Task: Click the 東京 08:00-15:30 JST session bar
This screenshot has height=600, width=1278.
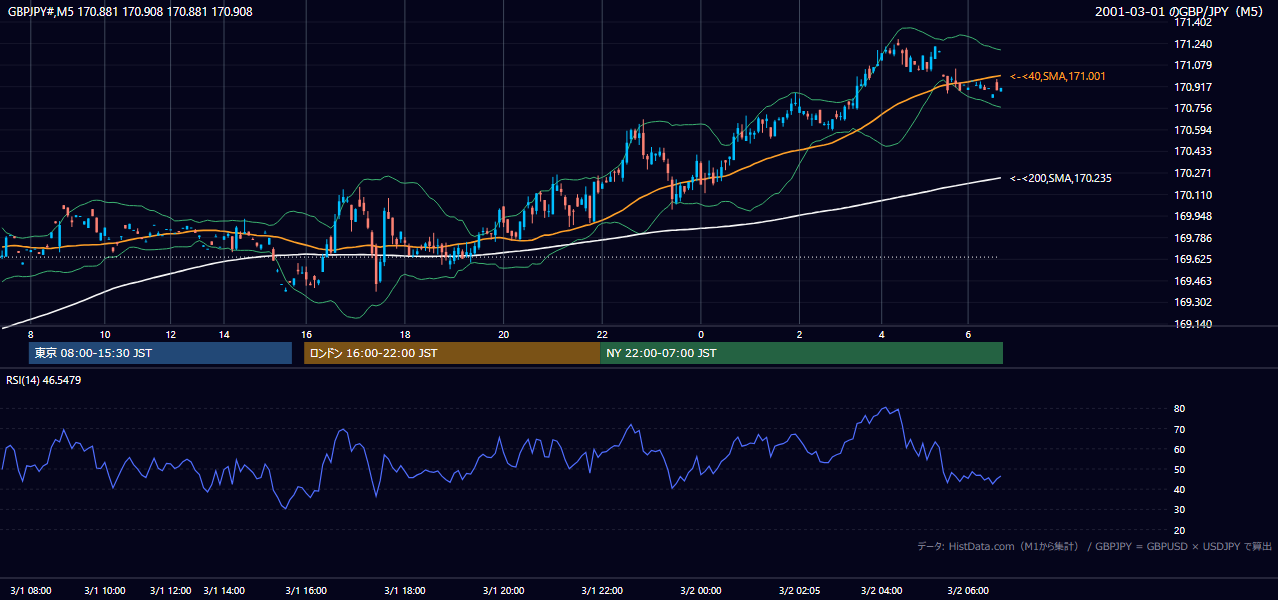Action: [160, 353]
